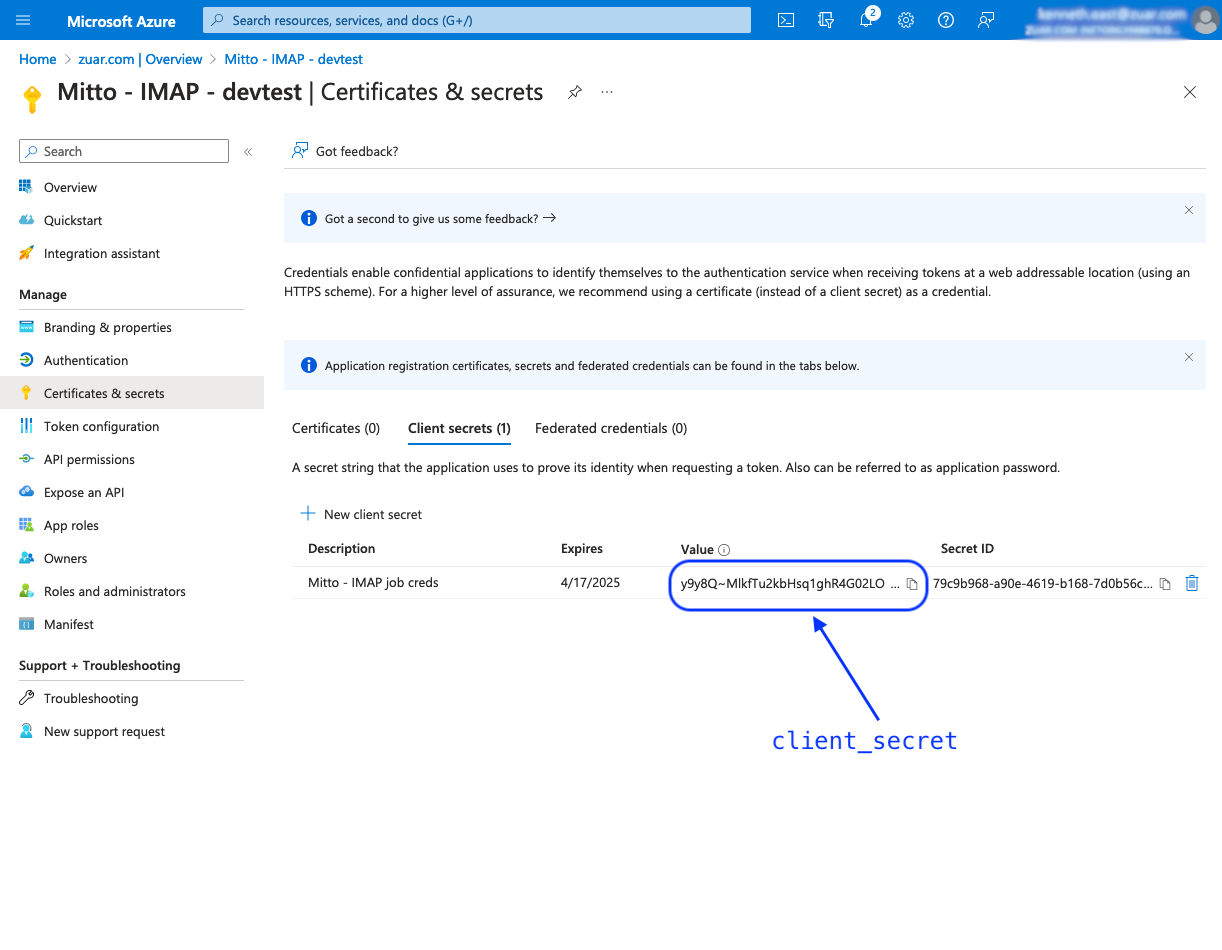Open the Got feedback? link
Viewport: 1222px width, 950px height.
(345, 151)
